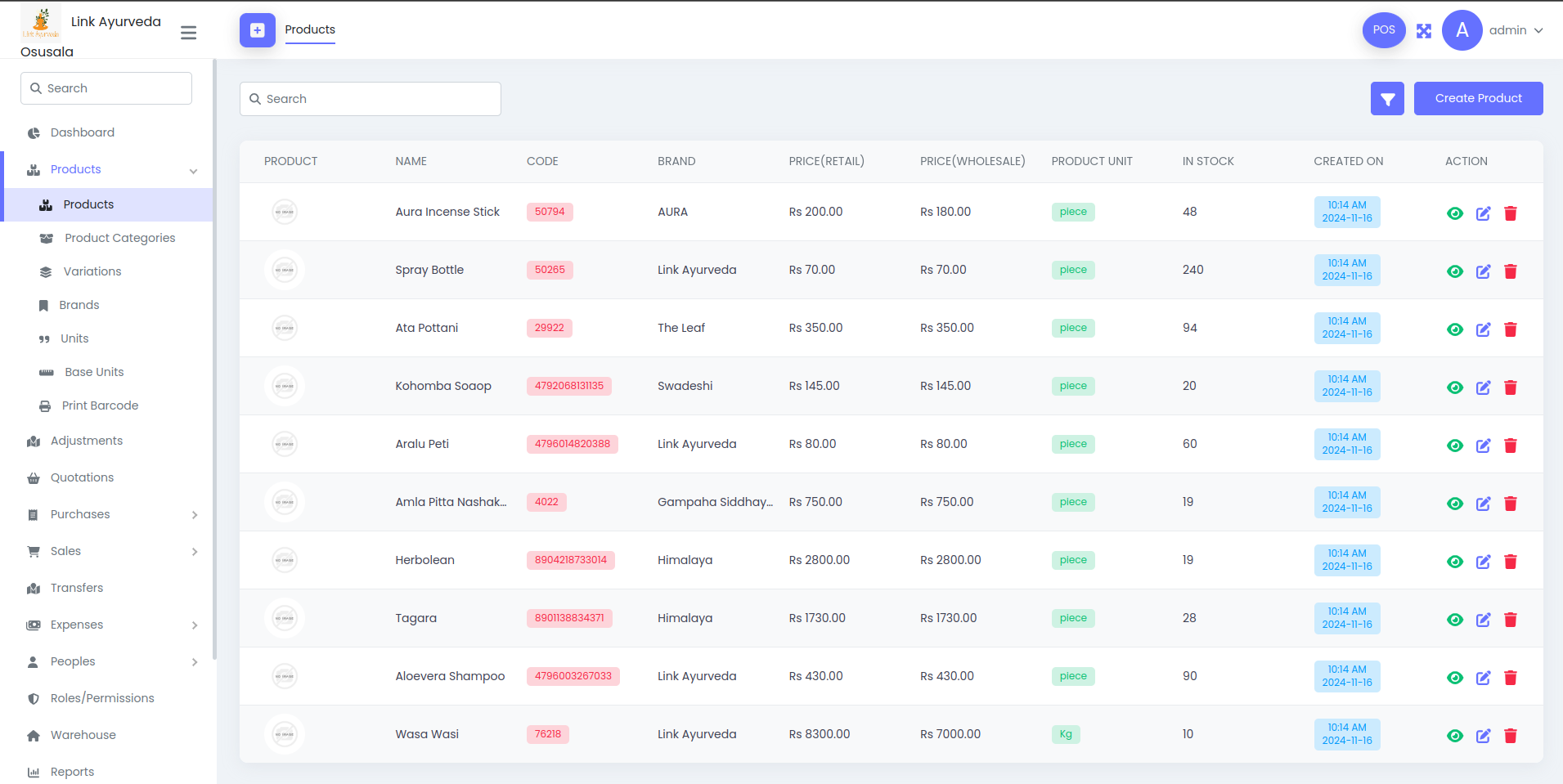Select the Products tab in header
Screen dimensions: 1563x784
coord(310,30)
